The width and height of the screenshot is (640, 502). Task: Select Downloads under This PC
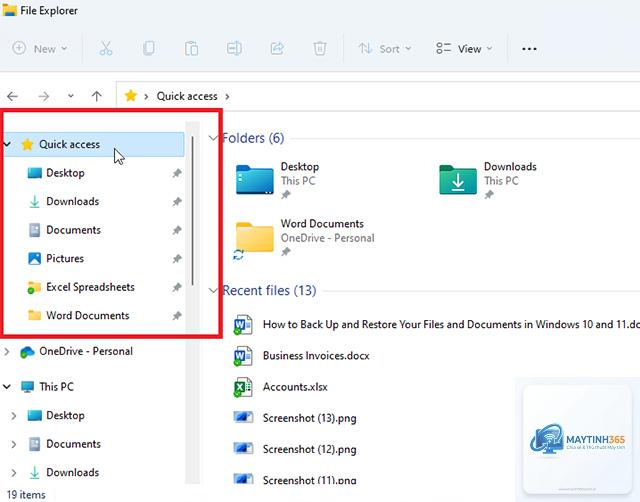pos(73,473)
